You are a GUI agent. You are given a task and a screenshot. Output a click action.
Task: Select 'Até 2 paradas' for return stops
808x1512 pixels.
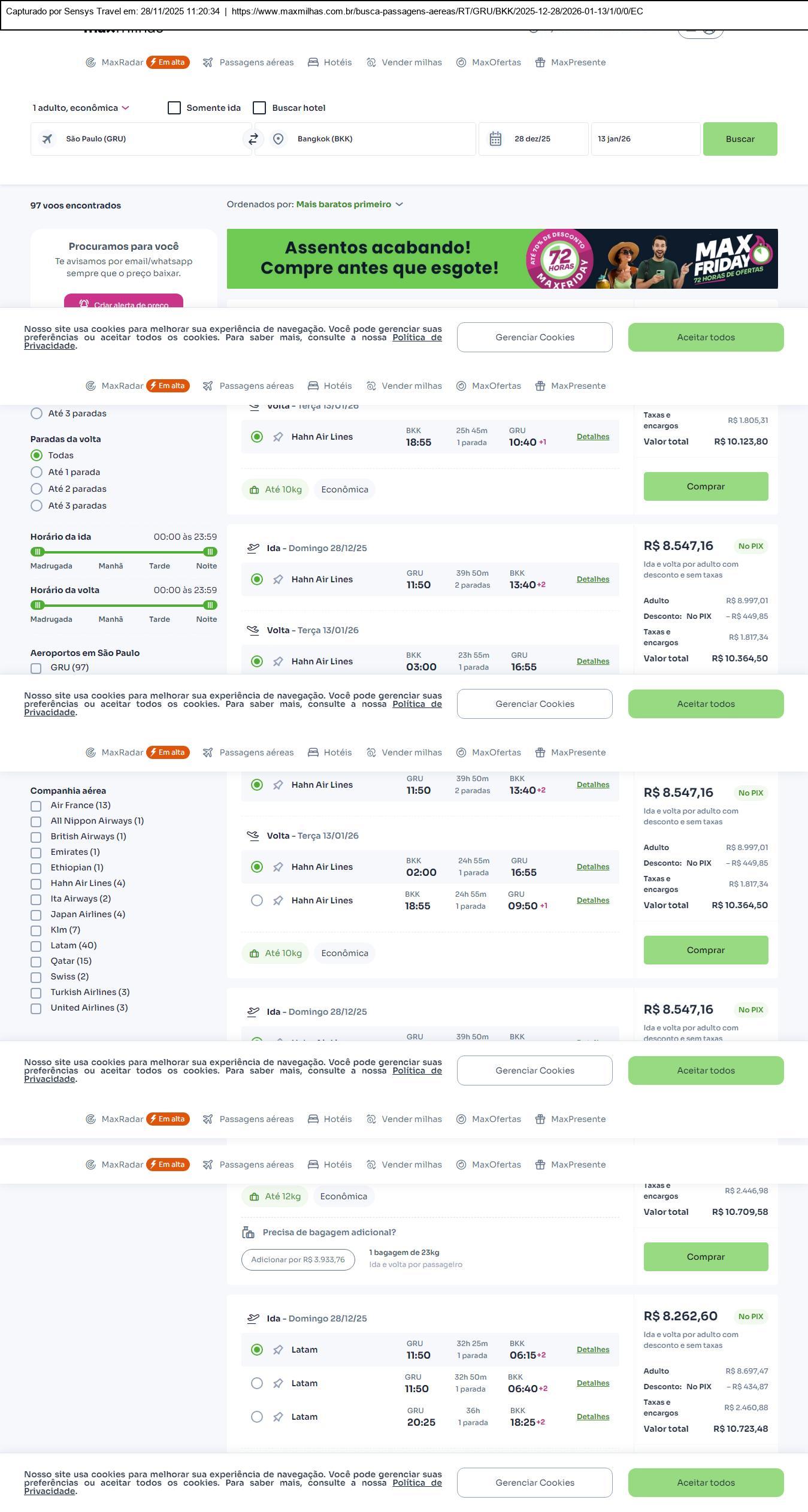click(x=37, y=489)
